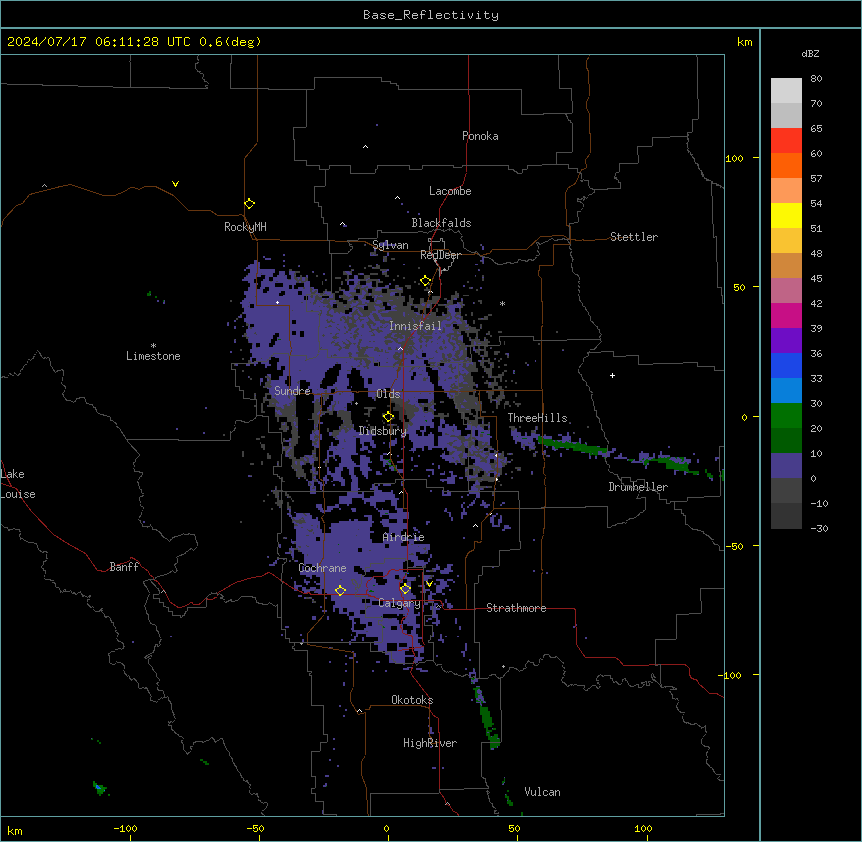Select the dBZ label above the color scale

tap(810, 54)
